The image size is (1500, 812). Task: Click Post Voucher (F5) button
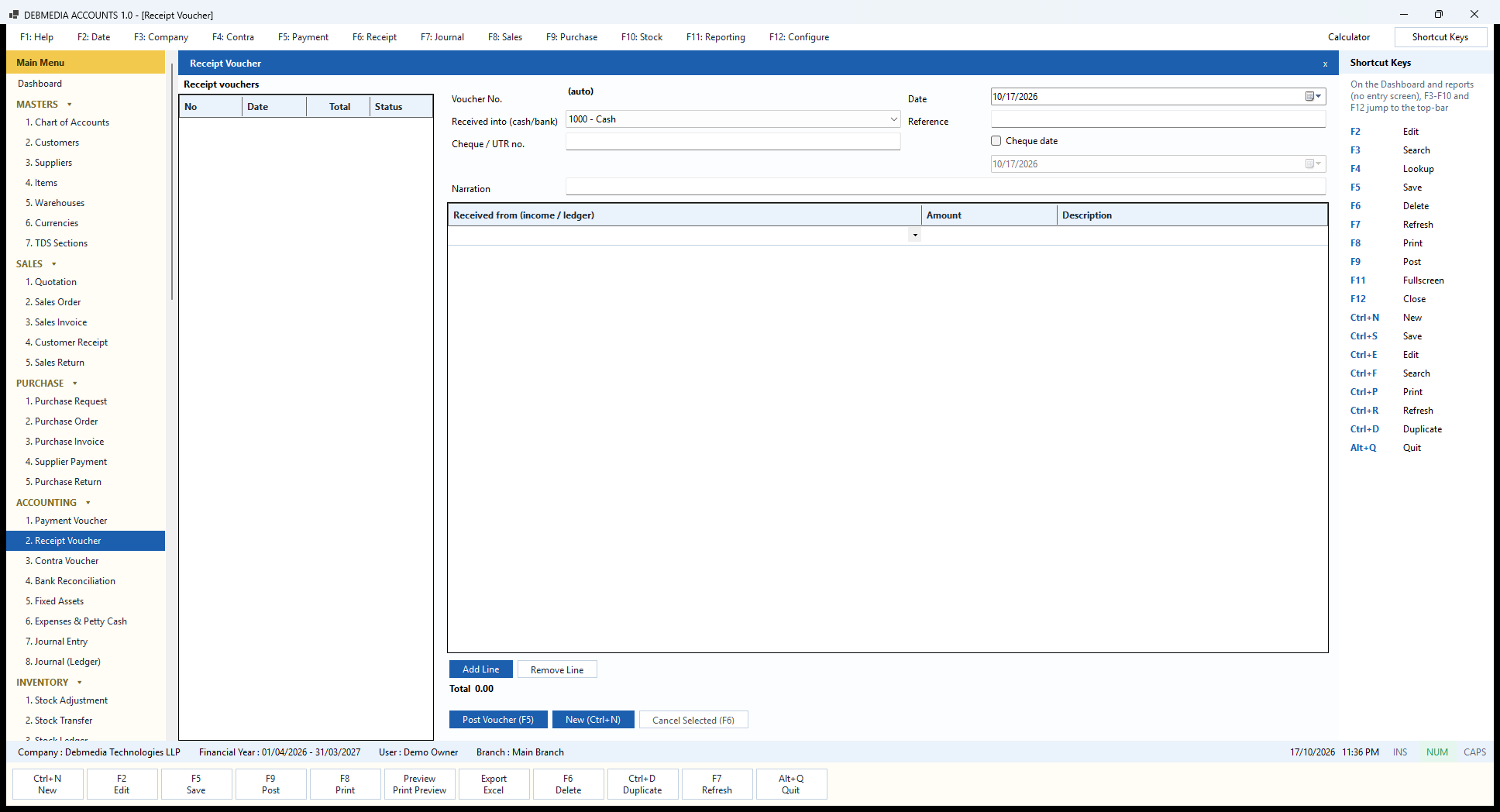tap(498, 720)
